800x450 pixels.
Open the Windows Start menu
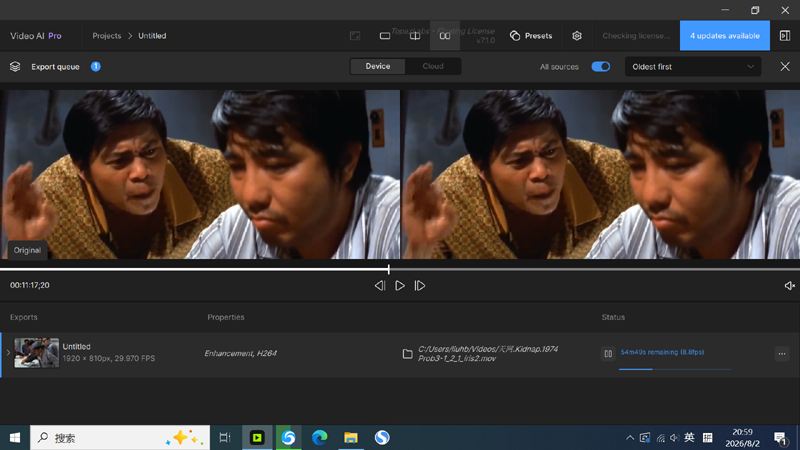pyautogui.click(x=15, y=437)
